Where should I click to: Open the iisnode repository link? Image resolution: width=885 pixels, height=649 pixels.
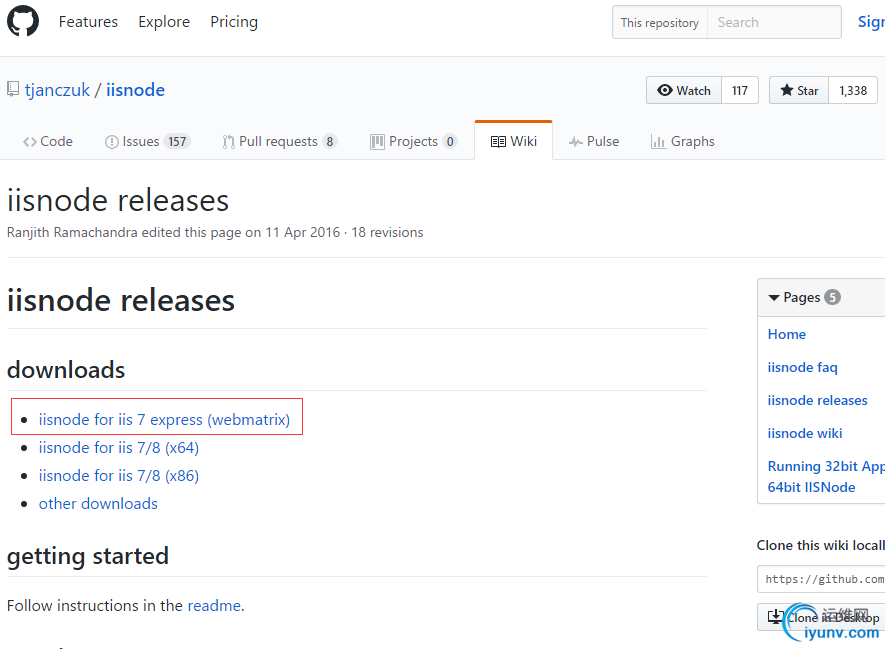click(135, 90)
